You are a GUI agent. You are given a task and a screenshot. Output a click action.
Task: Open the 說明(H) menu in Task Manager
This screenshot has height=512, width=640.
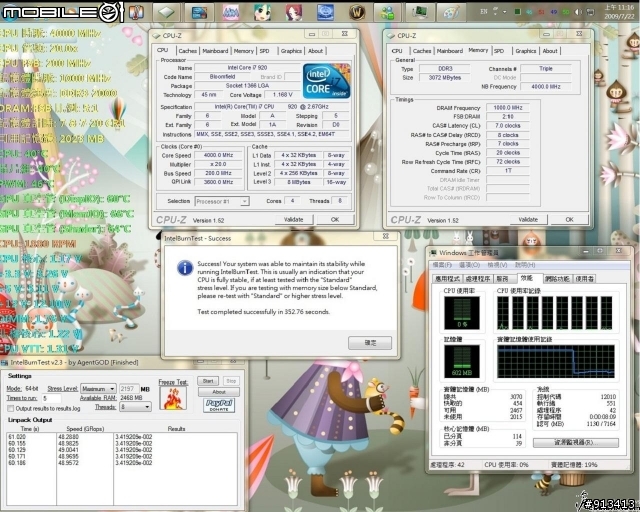[x=525, y=265]
